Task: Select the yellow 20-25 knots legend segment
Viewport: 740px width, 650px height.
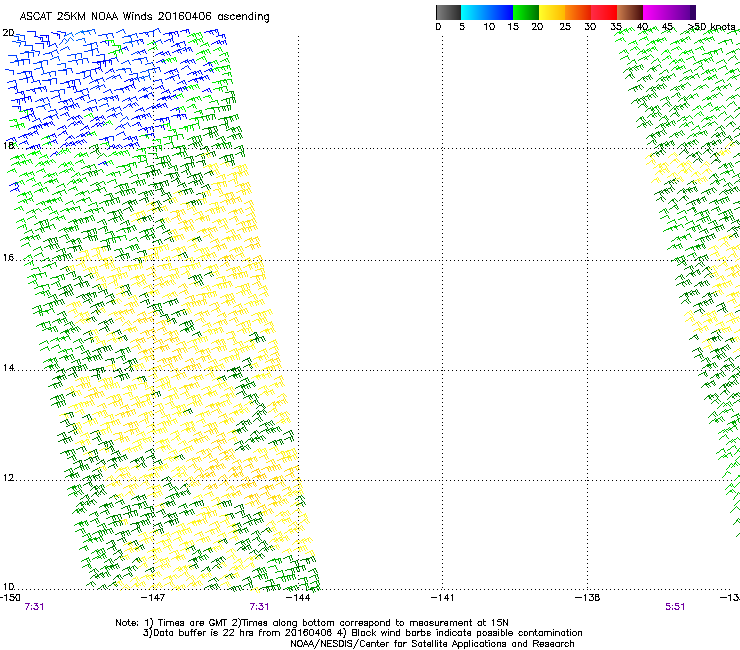Action: (552, 12)
